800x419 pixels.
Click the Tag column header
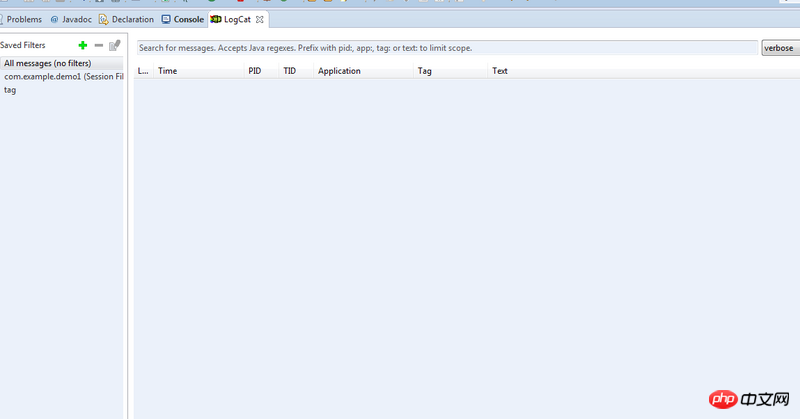point(451,71)
